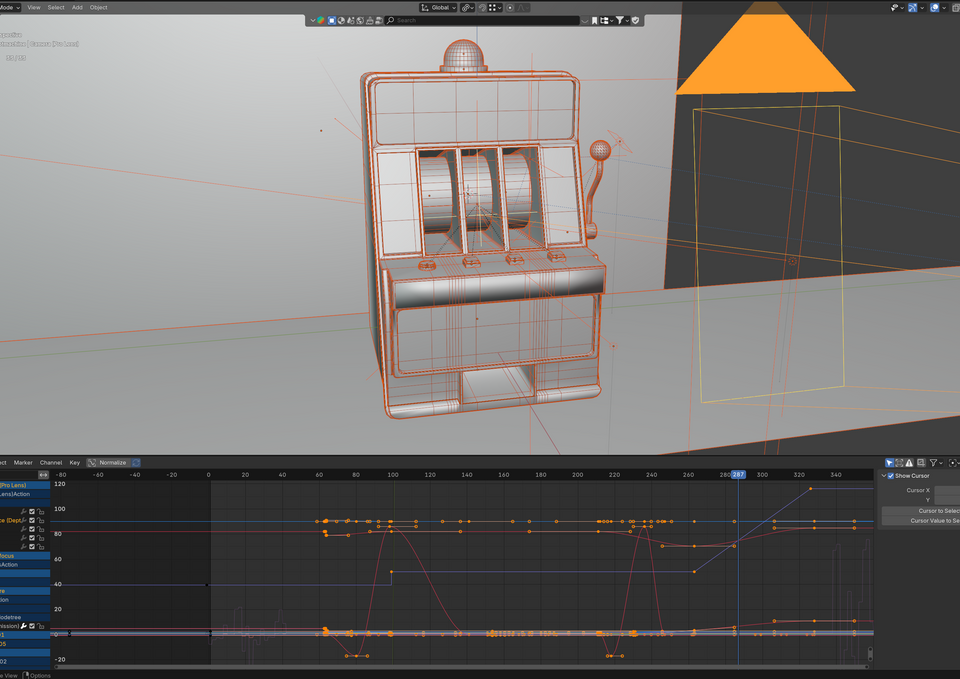Toggle lock icon on Emission channel row
The image size is (960, 679).
pos(40,626)
